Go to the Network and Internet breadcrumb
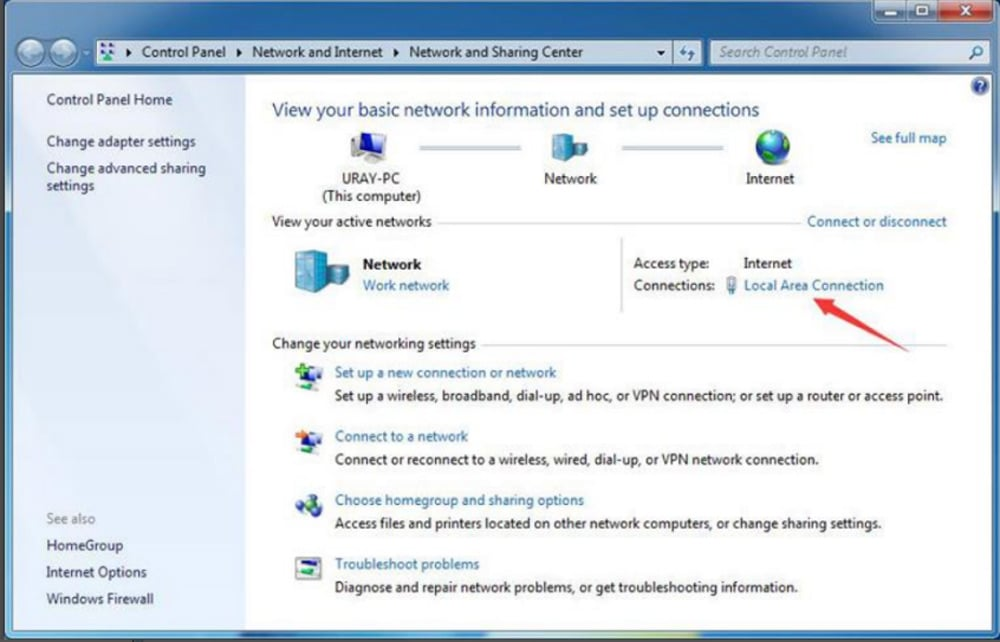1000x642 pixels. (x=317, y=52)
